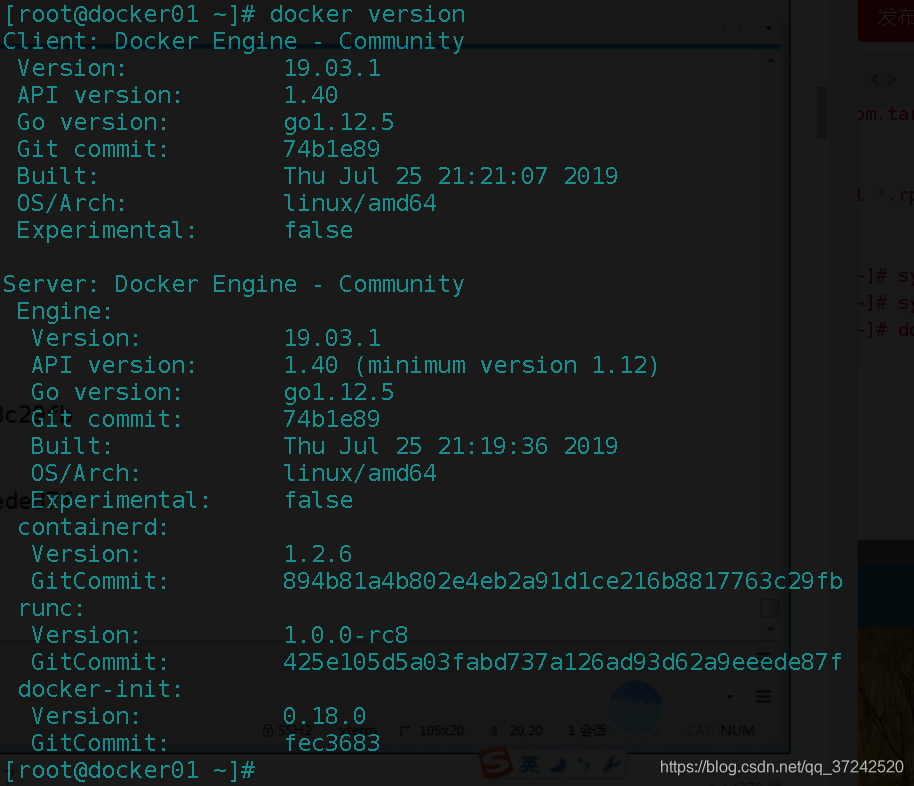This screenshot has width=914, height=786.
Task: Click the final '[root@docker01 ~]#' prompt
Action: coord(130,770)
